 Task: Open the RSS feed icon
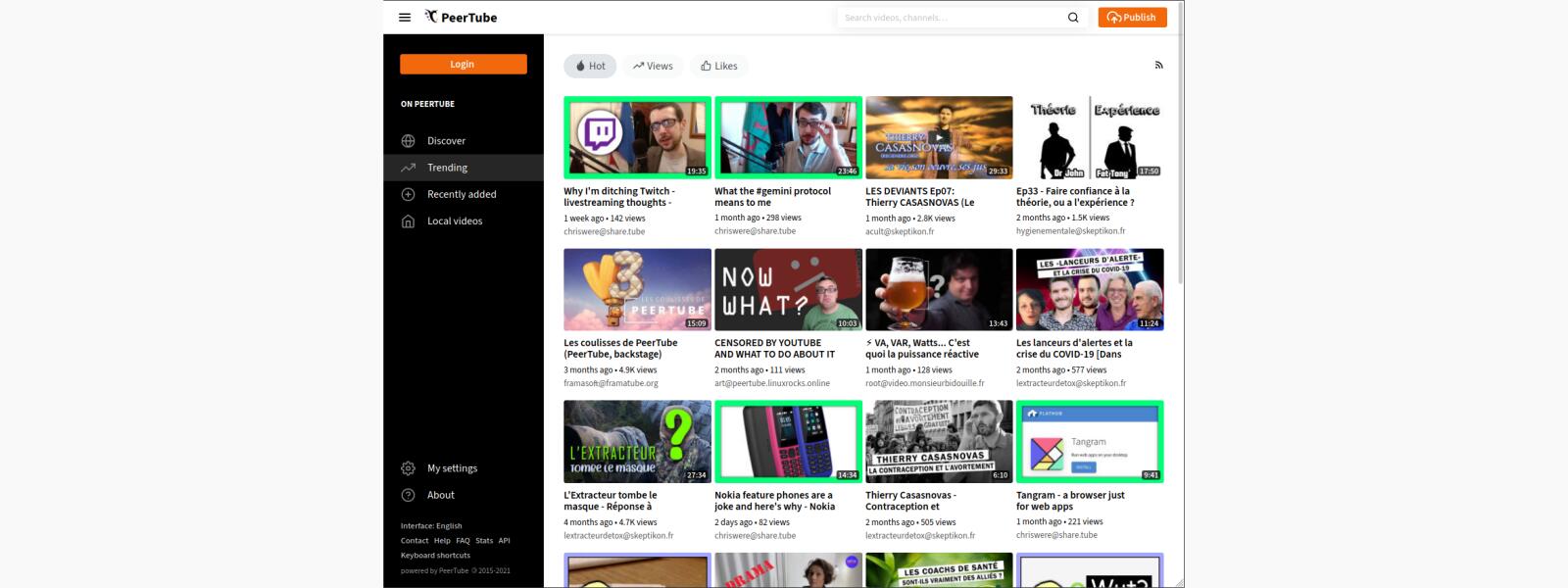click(x=1158, y=66)
